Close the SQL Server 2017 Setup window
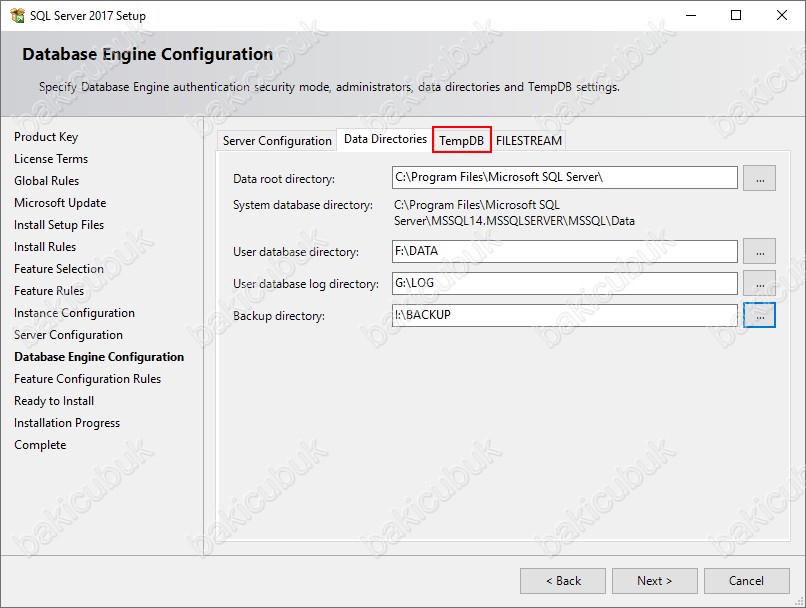Screen dimensions: 806x608 781,15
